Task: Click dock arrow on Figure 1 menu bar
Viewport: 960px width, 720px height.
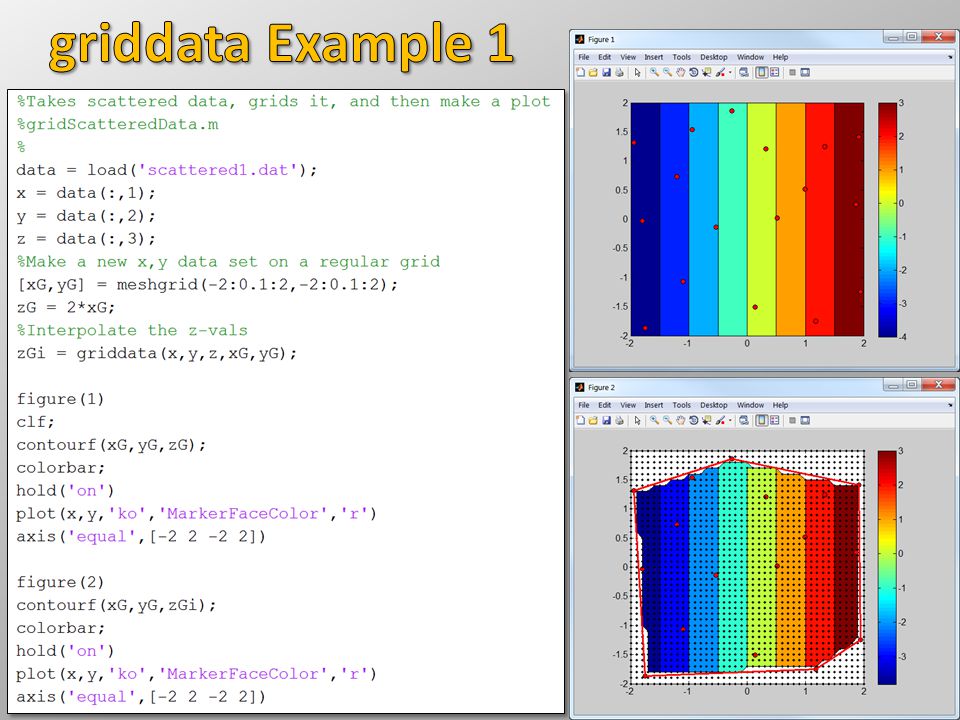Action: click(x=950, y=57)
